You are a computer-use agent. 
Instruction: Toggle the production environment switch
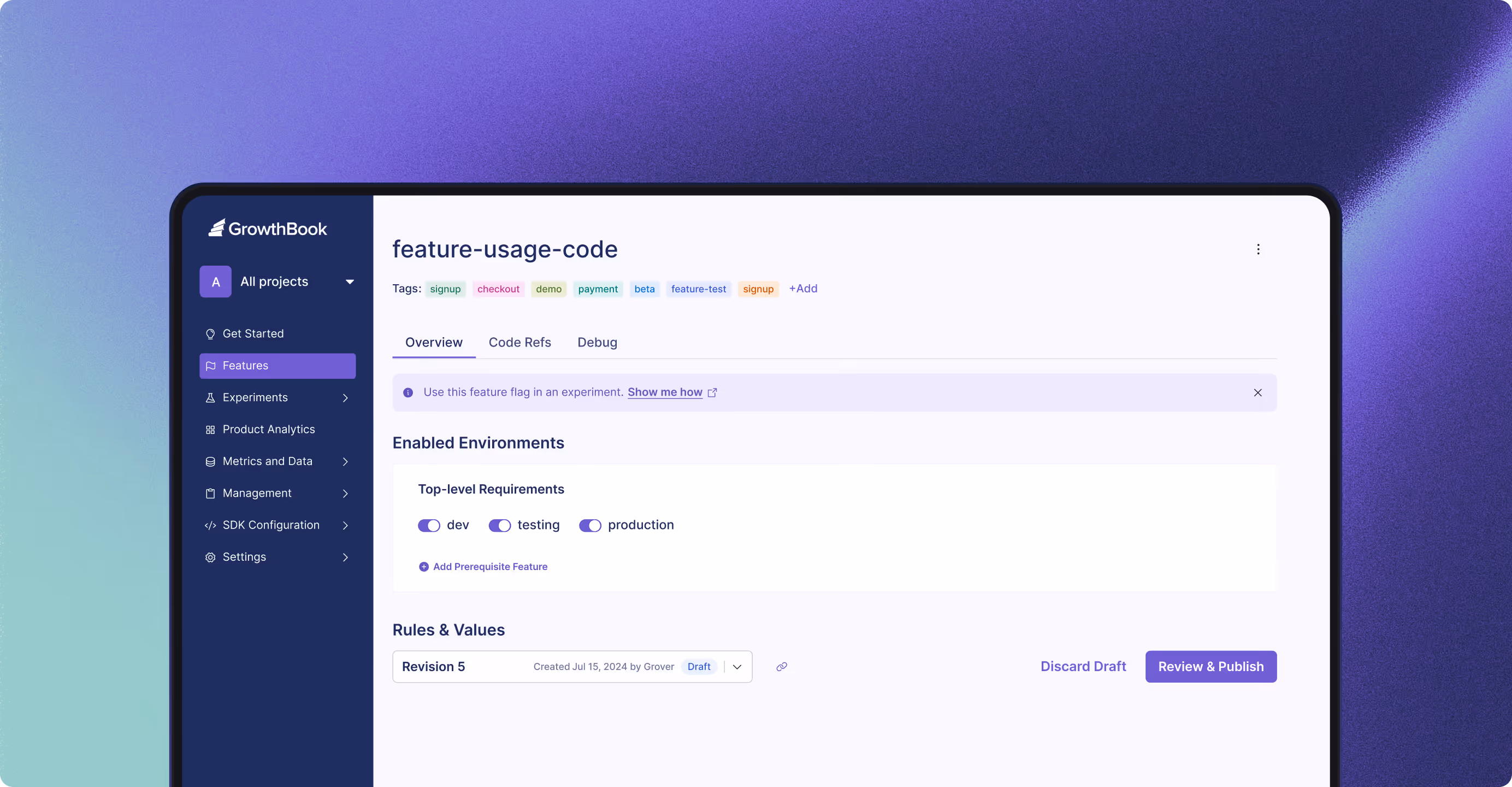[x=590, y=526]
